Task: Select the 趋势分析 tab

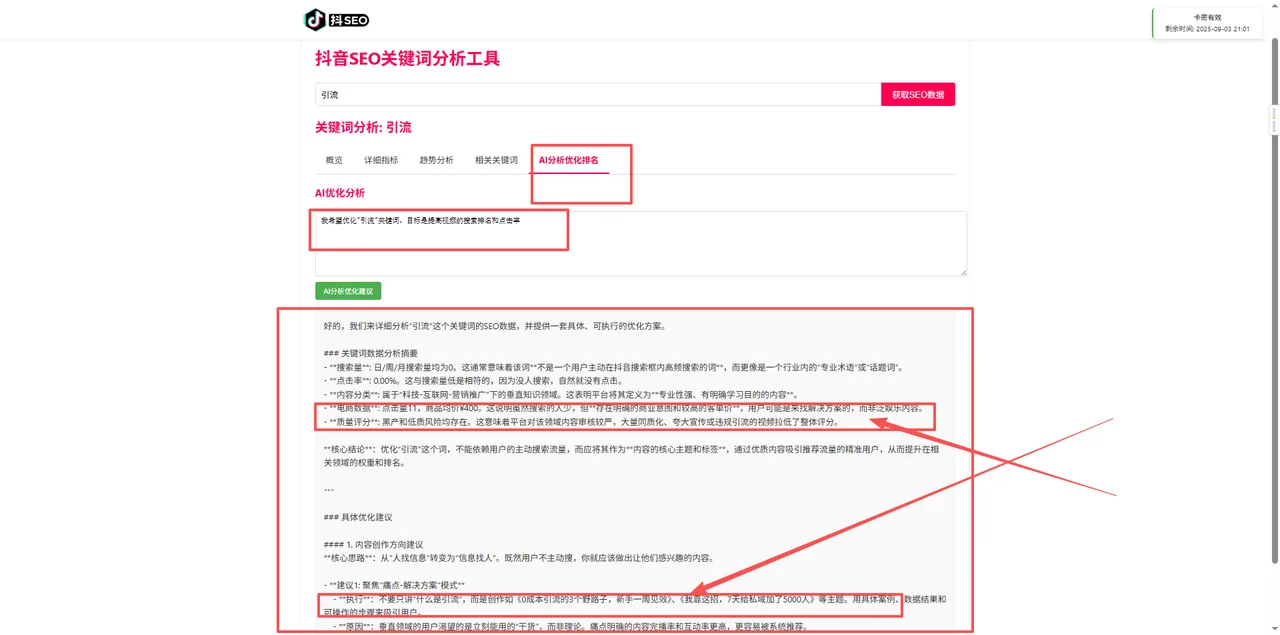Action: [x=436, y=160]
